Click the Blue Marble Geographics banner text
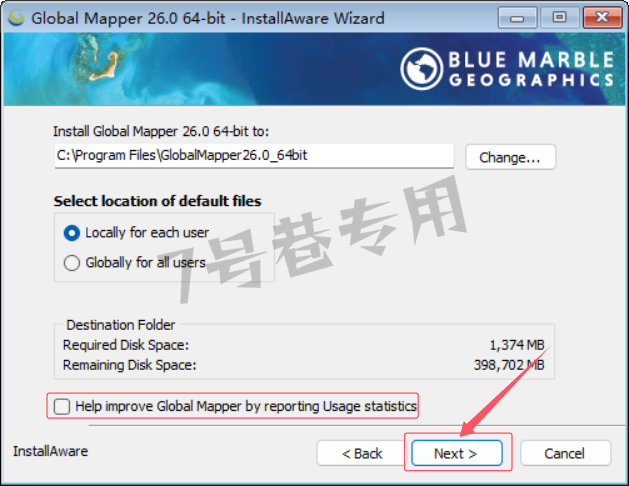Viewport: 629px width, 486px height. tap(531, 69)
